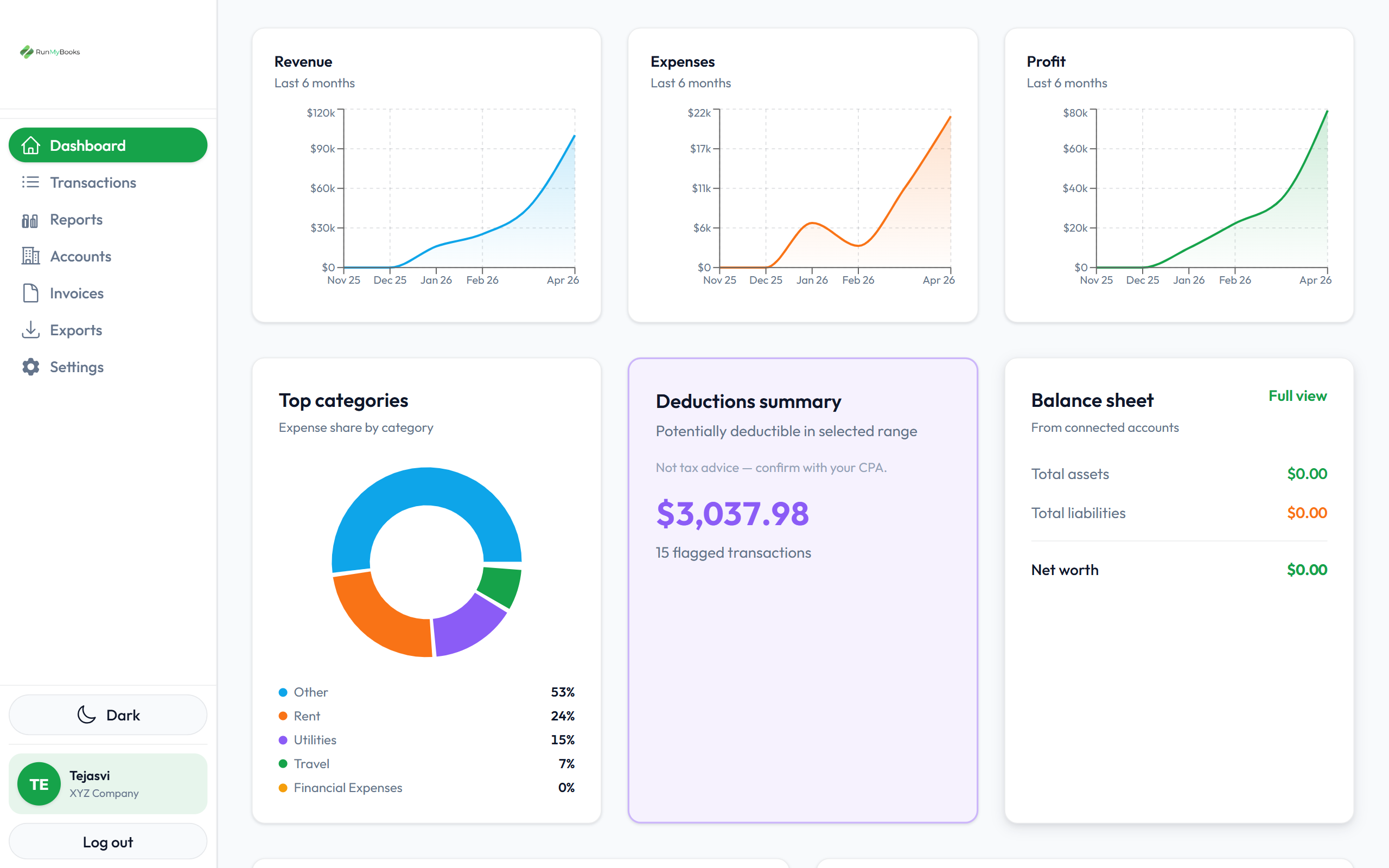This screenshot has height=868, width=1389.
Task: Click the Deductions summary heading
Action: click(748, 401)
